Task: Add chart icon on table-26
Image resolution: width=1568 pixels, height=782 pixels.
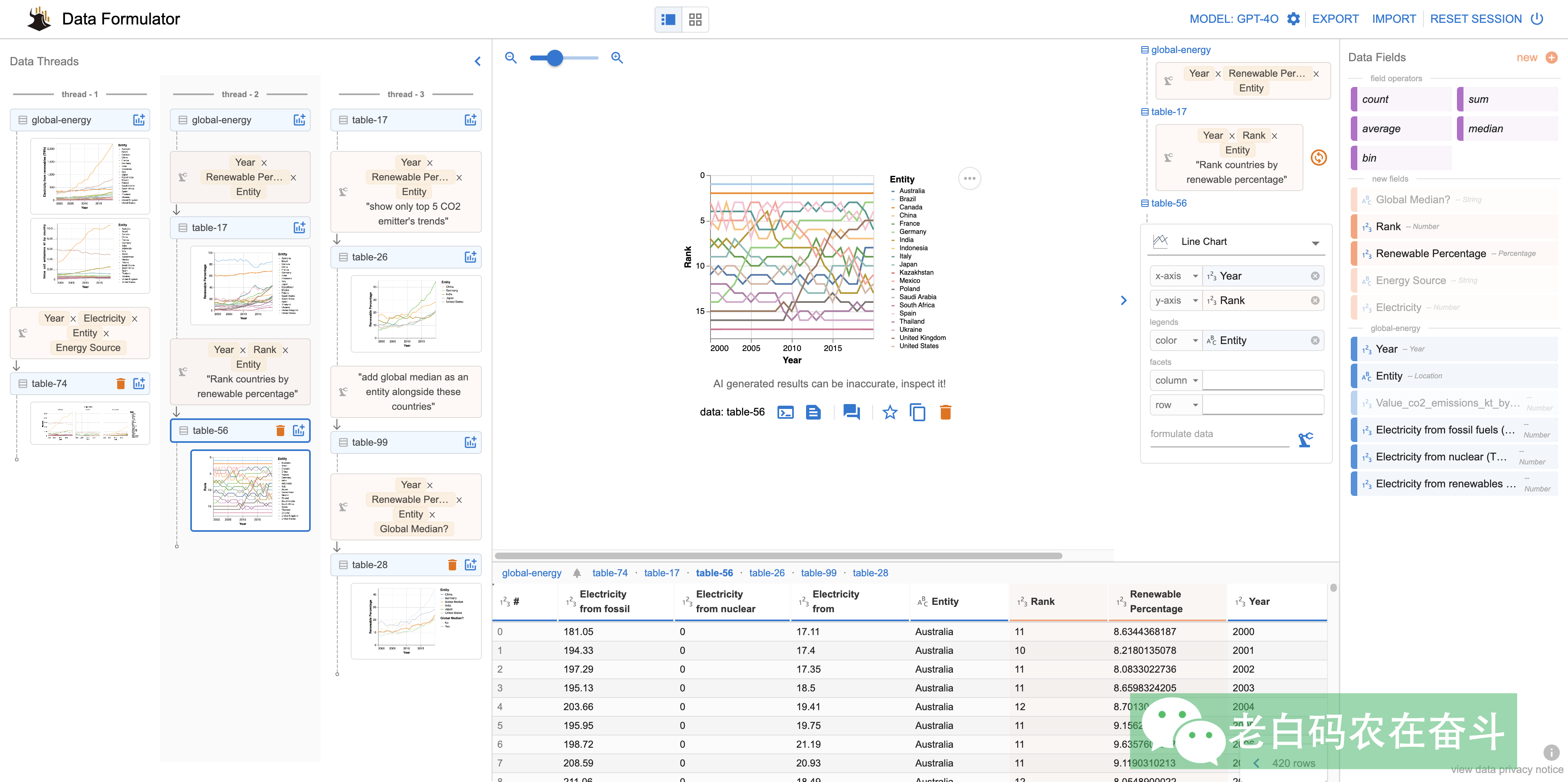Action: (x=470, y=257)
